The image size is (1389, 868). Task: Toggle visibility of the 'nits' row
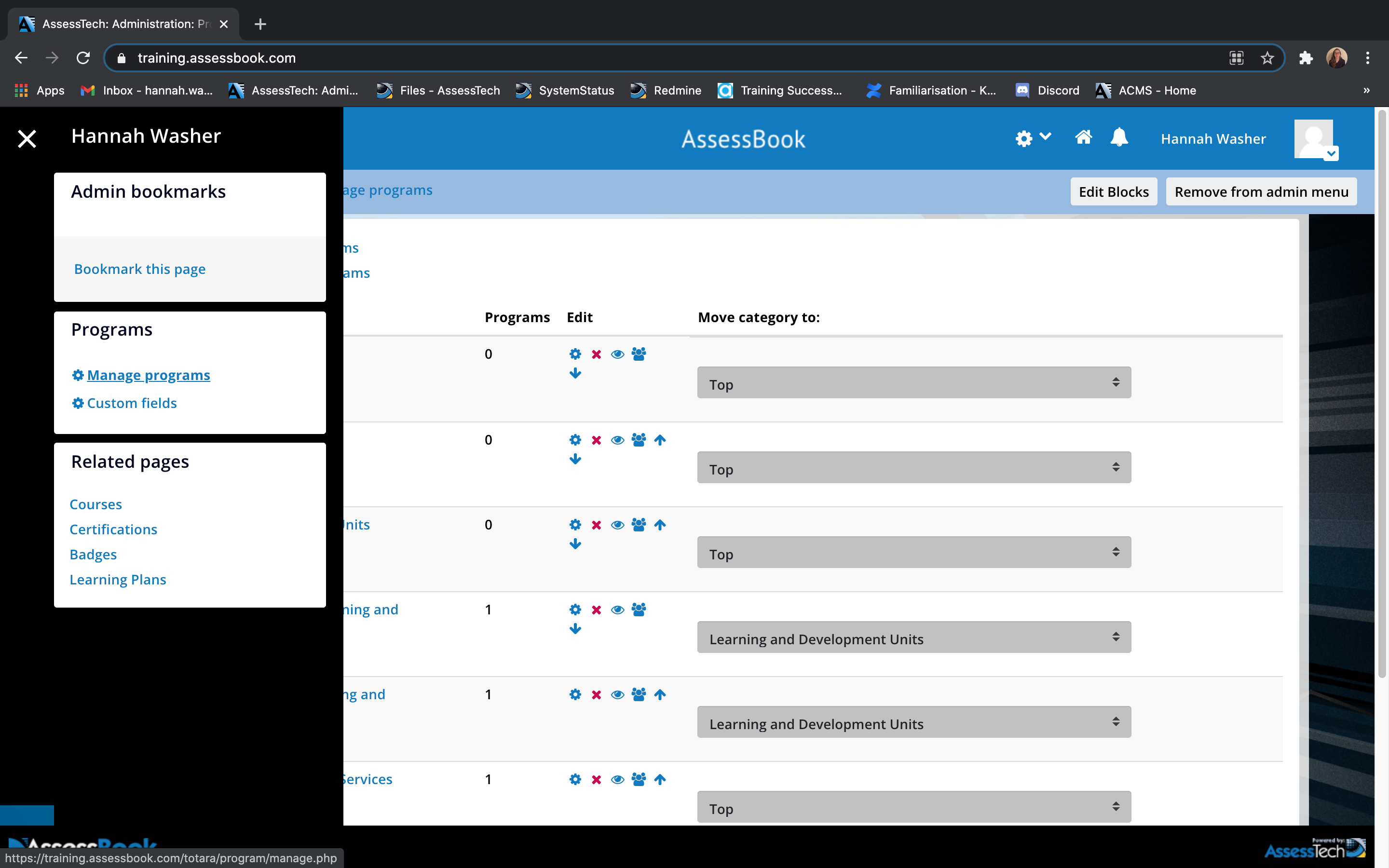[618, 525]
